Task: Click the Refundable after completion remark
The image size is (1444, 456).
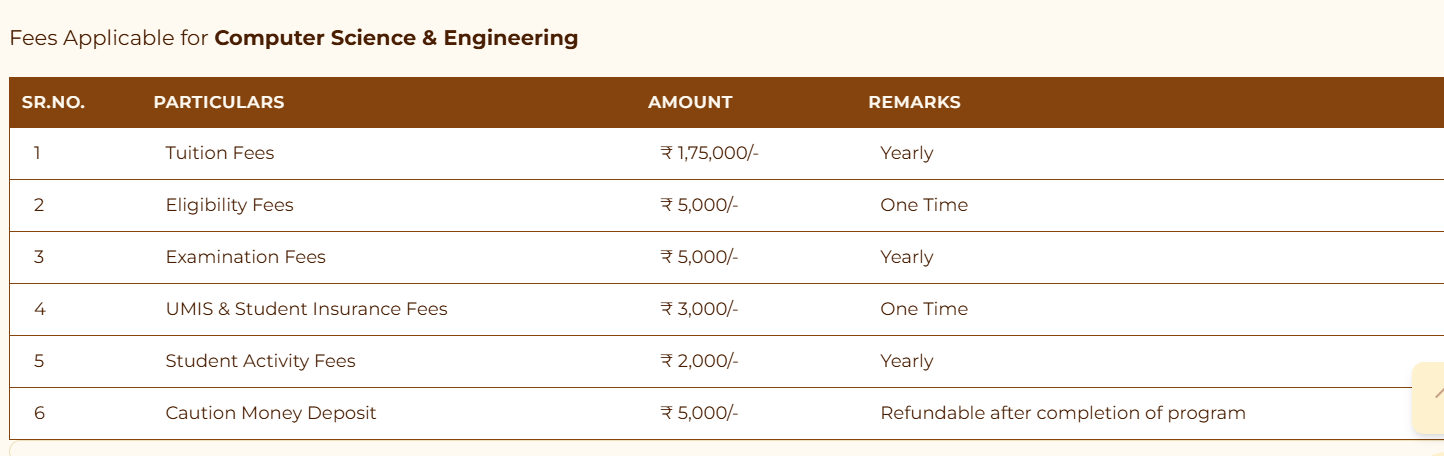Action: point(1063,413)
